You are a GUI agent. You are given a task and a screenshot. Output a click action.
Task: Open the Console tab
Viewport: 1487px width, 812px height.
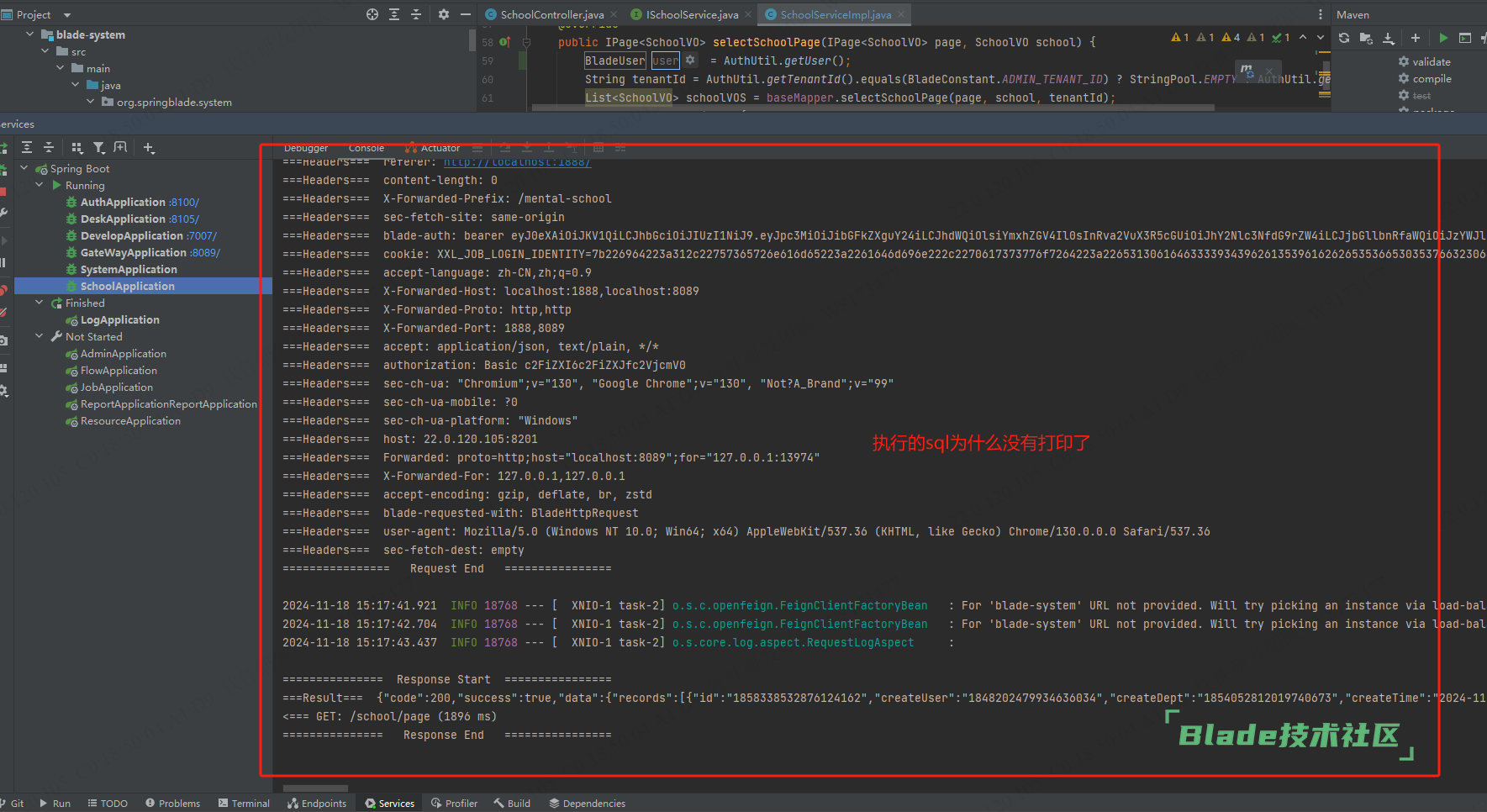[366, 148]
